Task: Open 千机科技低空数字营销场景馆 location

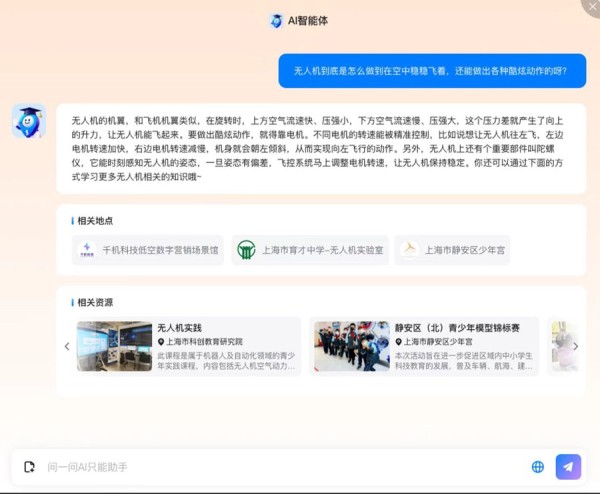Action: tap(159, 250)
